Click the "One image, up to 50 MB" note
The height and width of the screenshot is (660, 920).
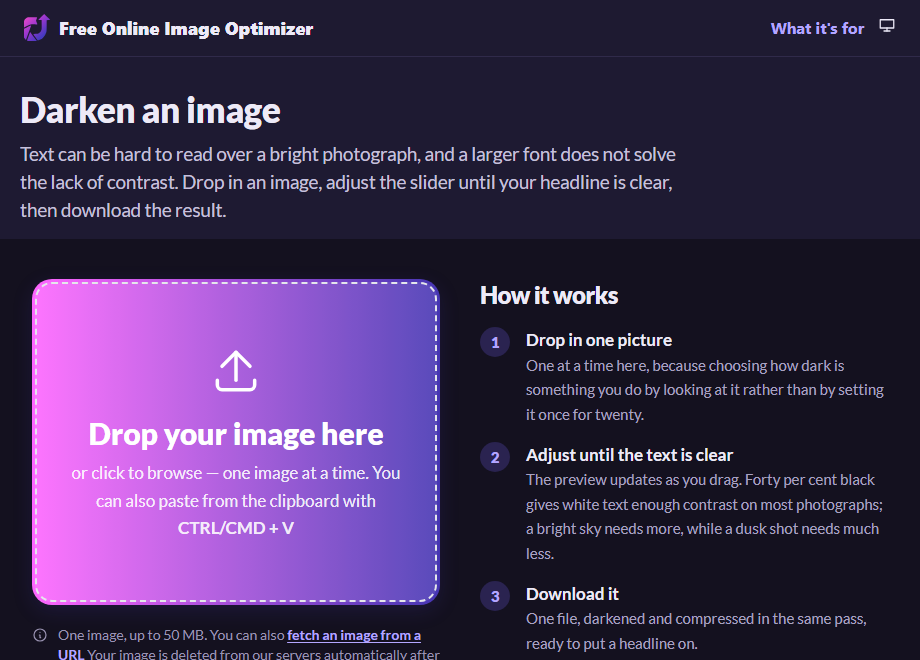(x=132, y=635)
